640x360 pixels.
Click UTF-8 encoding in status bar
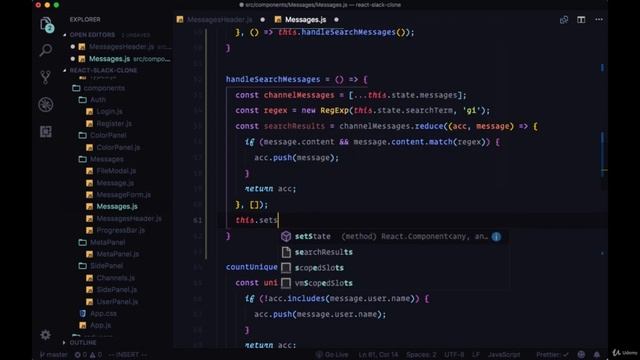454,355
